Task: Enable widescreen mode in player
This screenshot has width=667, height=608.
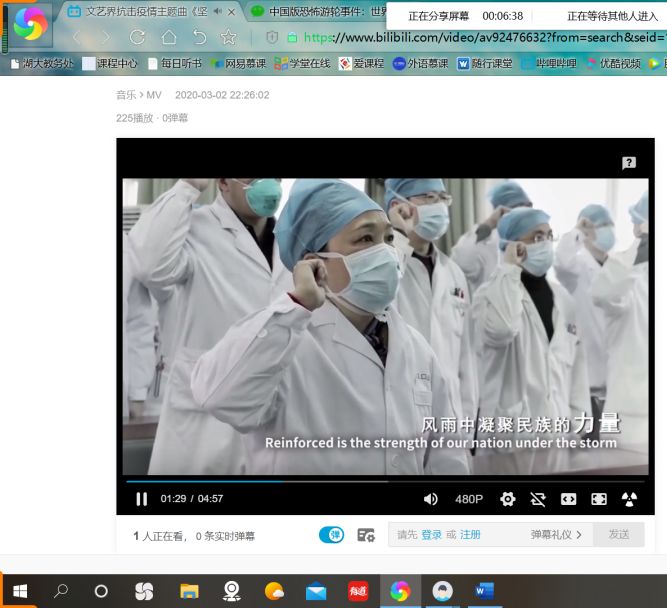Action: pos(568,499)
